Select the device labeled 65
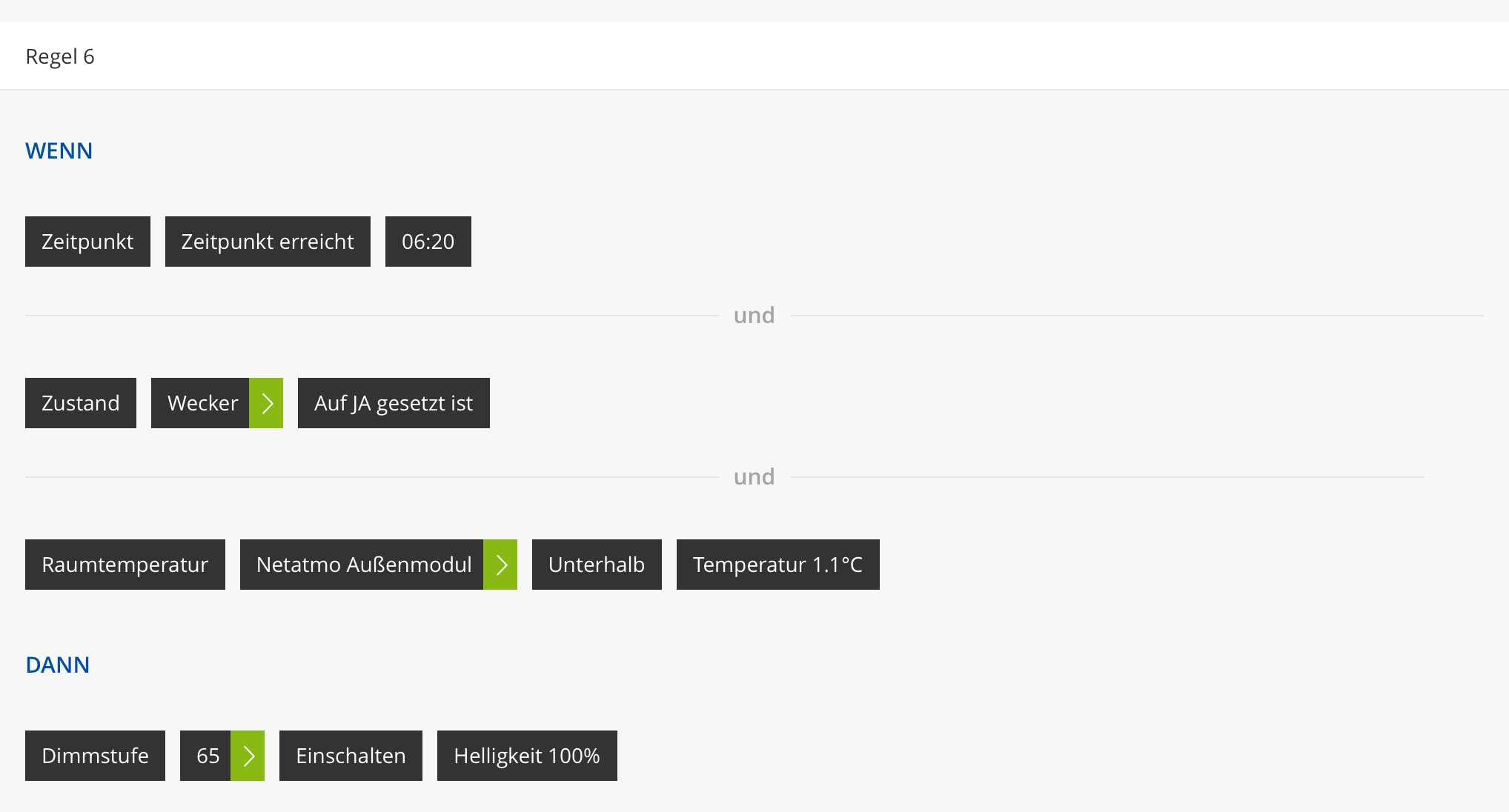The image size is (1509, 812). pyautogui.click(x=206, y=756)
